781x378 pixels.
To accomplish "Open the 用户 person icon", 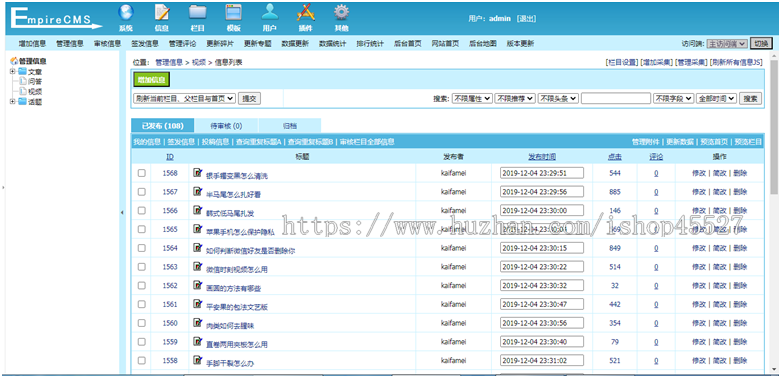I will coord(269,13).
